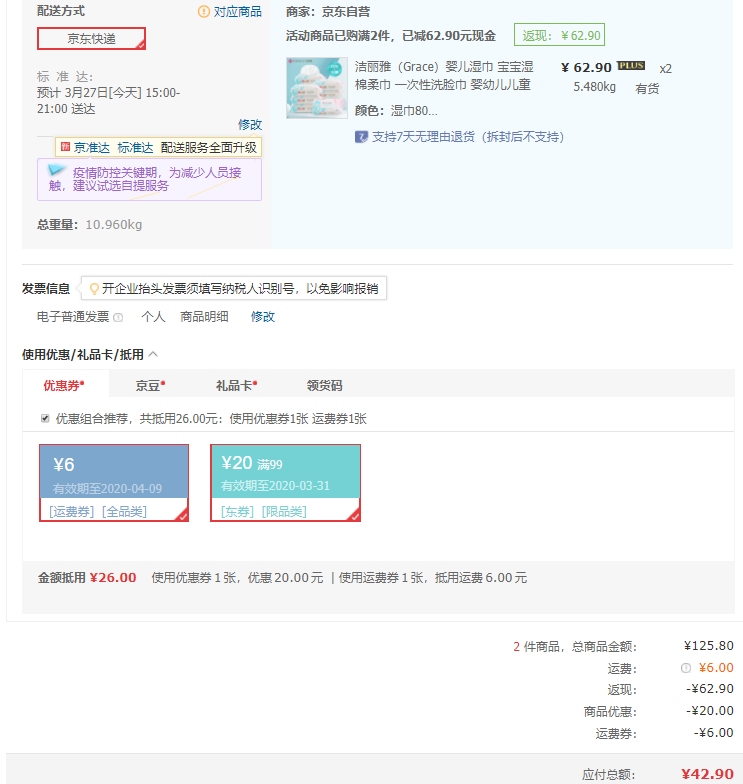Open the 洁丽雅 baby wipes product title
743x784 pixels.
click(x=444, y=76)
